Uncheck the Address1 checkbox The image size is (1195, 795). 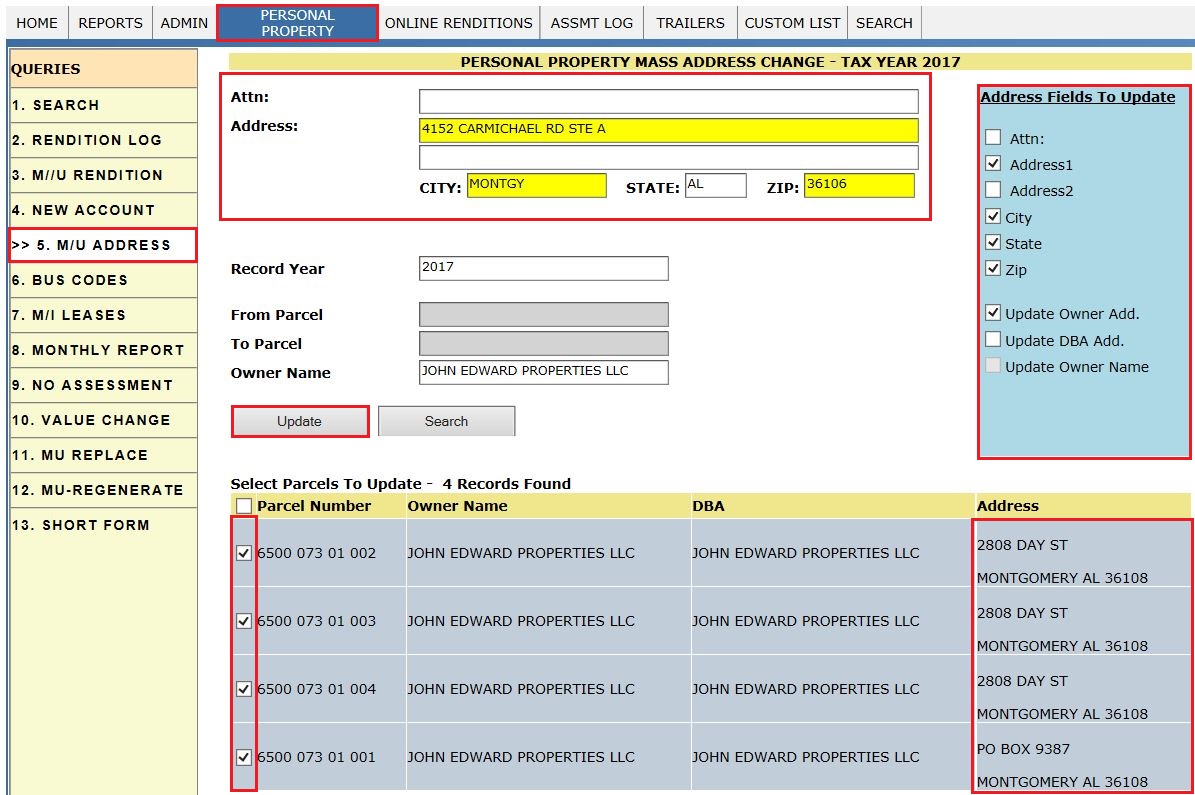point(993,163)
